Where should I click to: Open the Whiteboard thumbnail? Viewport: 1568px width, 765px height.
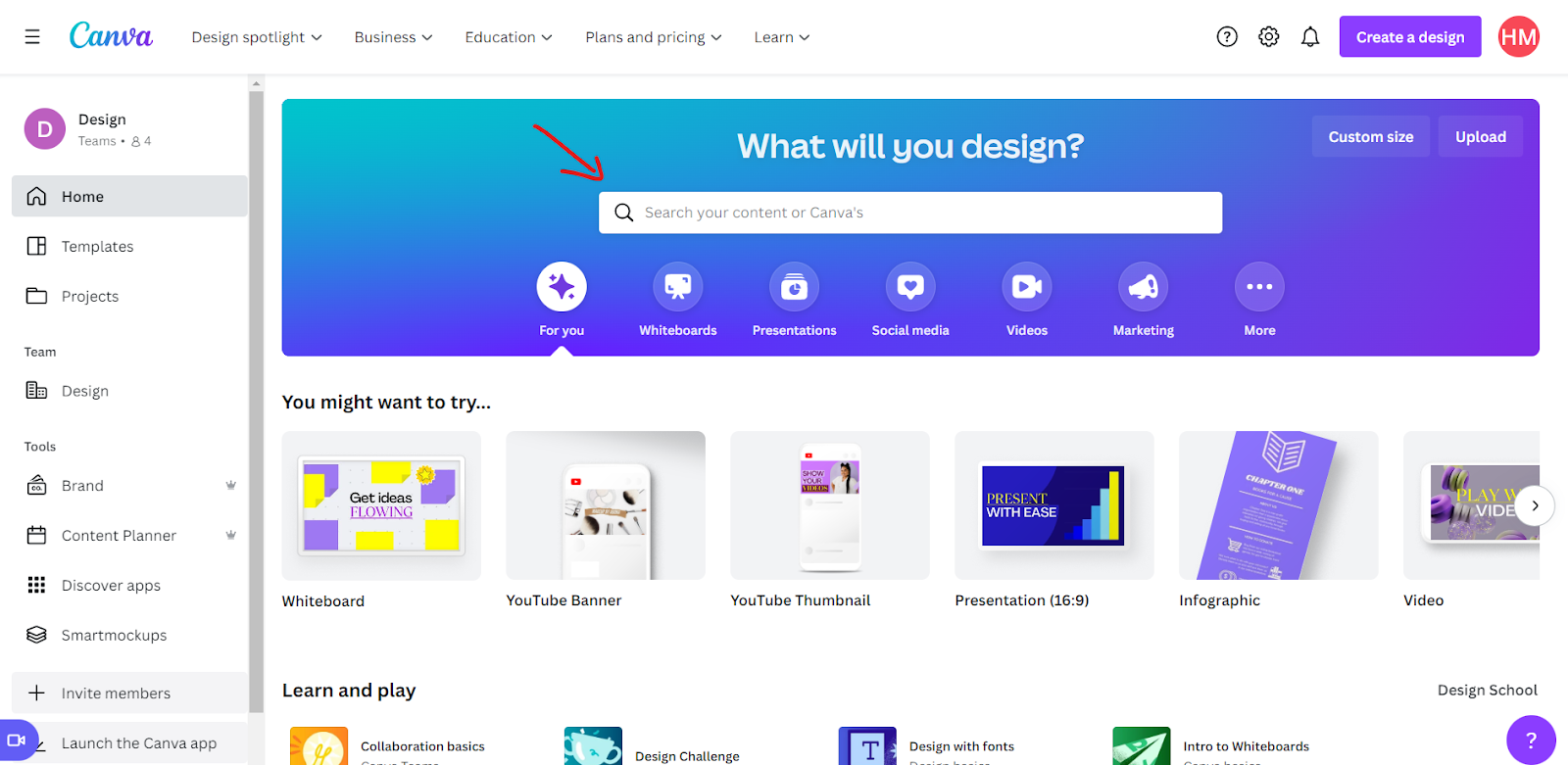click(x=381, y=505)
